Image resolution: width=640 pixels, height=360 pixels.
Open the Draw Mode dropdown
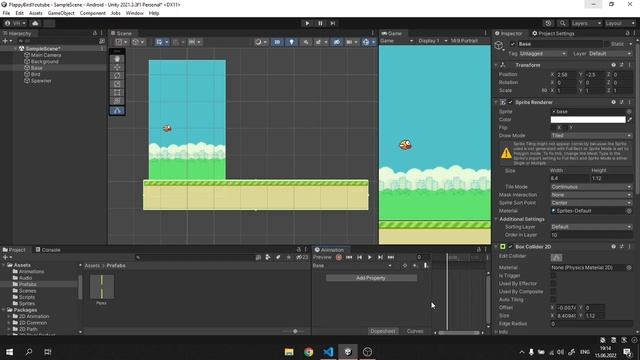(591, 136)
